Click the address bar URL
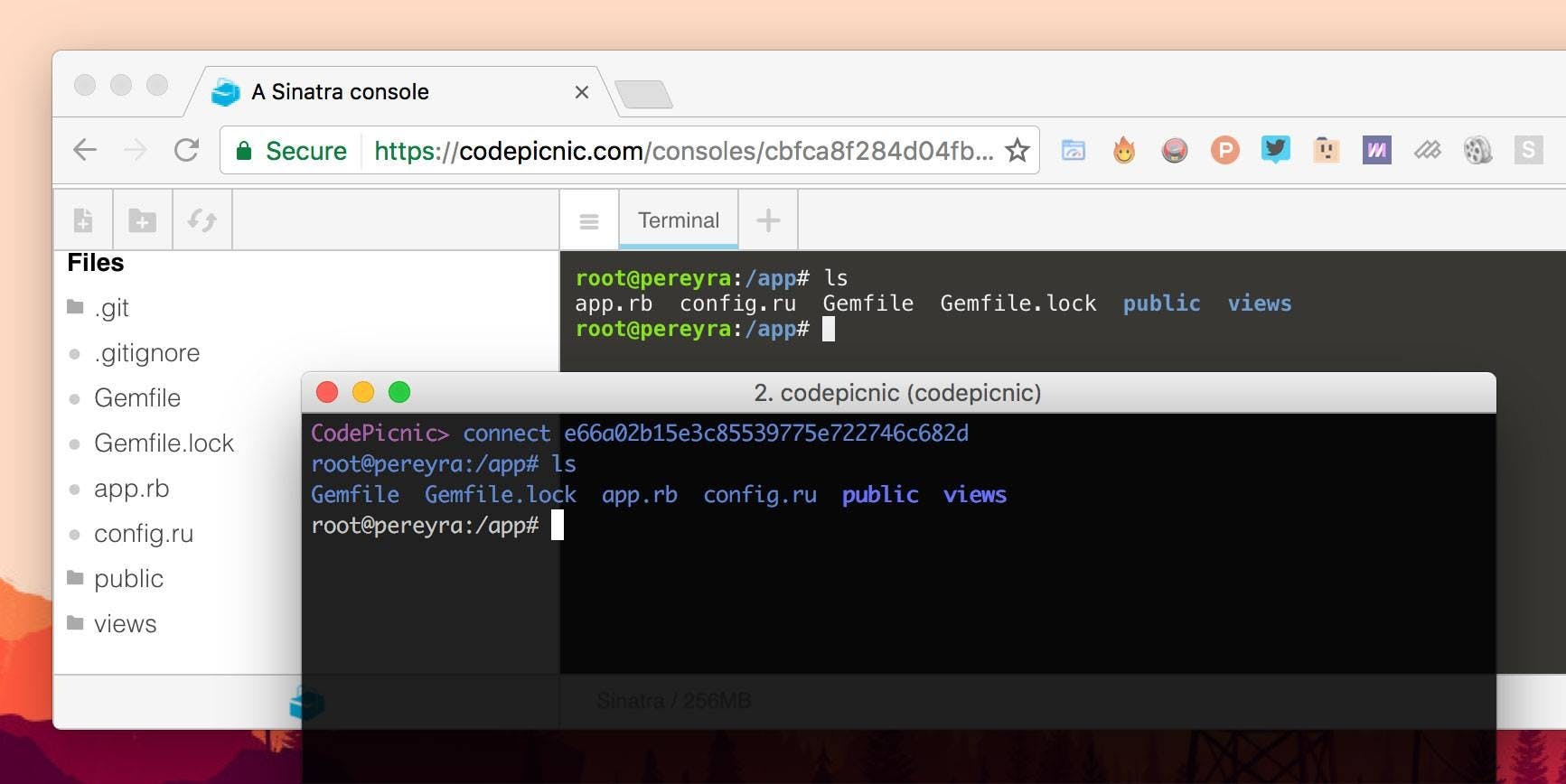The width and height of the screenshot is (1566, 784). tap(683, 151)
